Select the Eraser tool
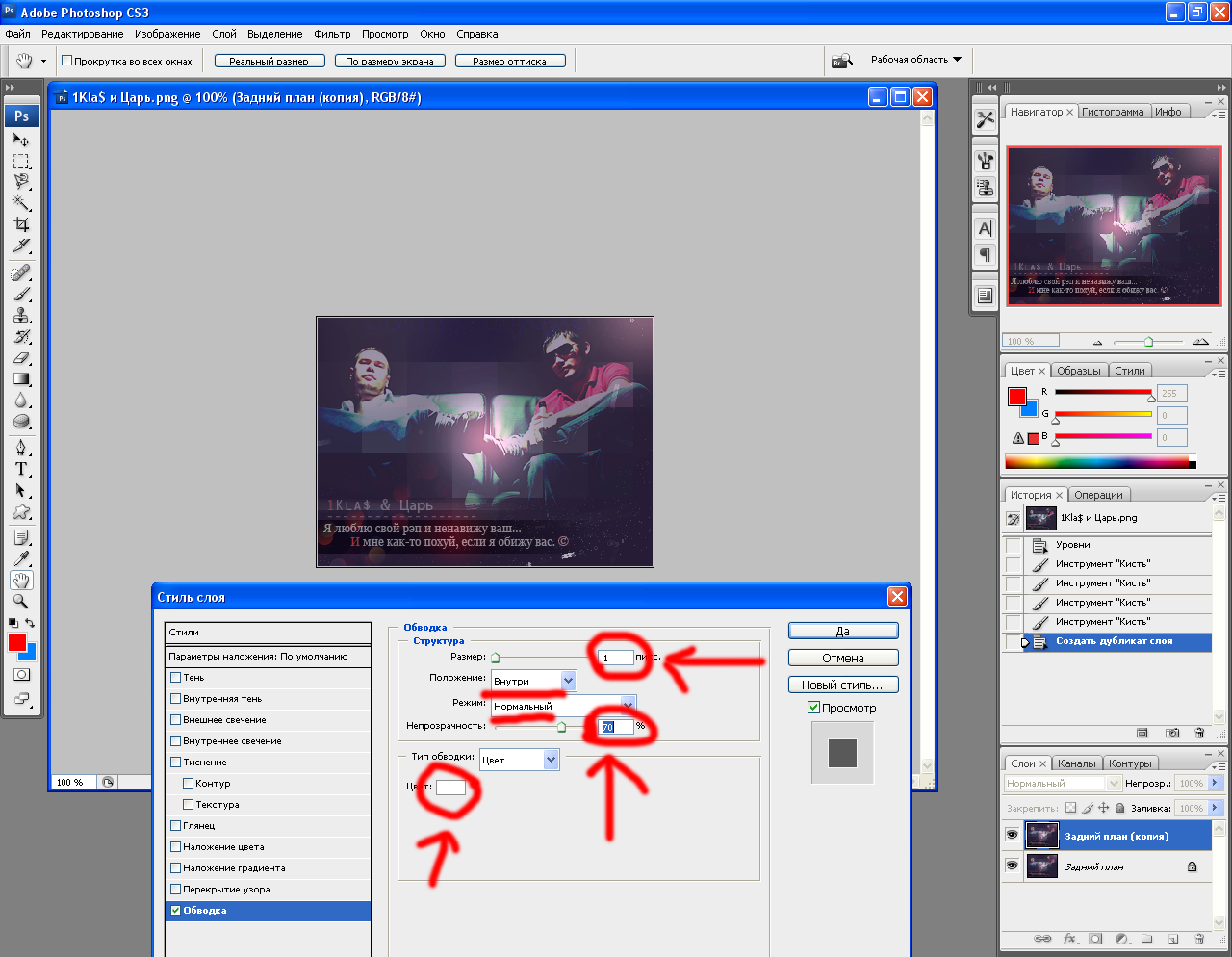 click(x=21, y=357)
